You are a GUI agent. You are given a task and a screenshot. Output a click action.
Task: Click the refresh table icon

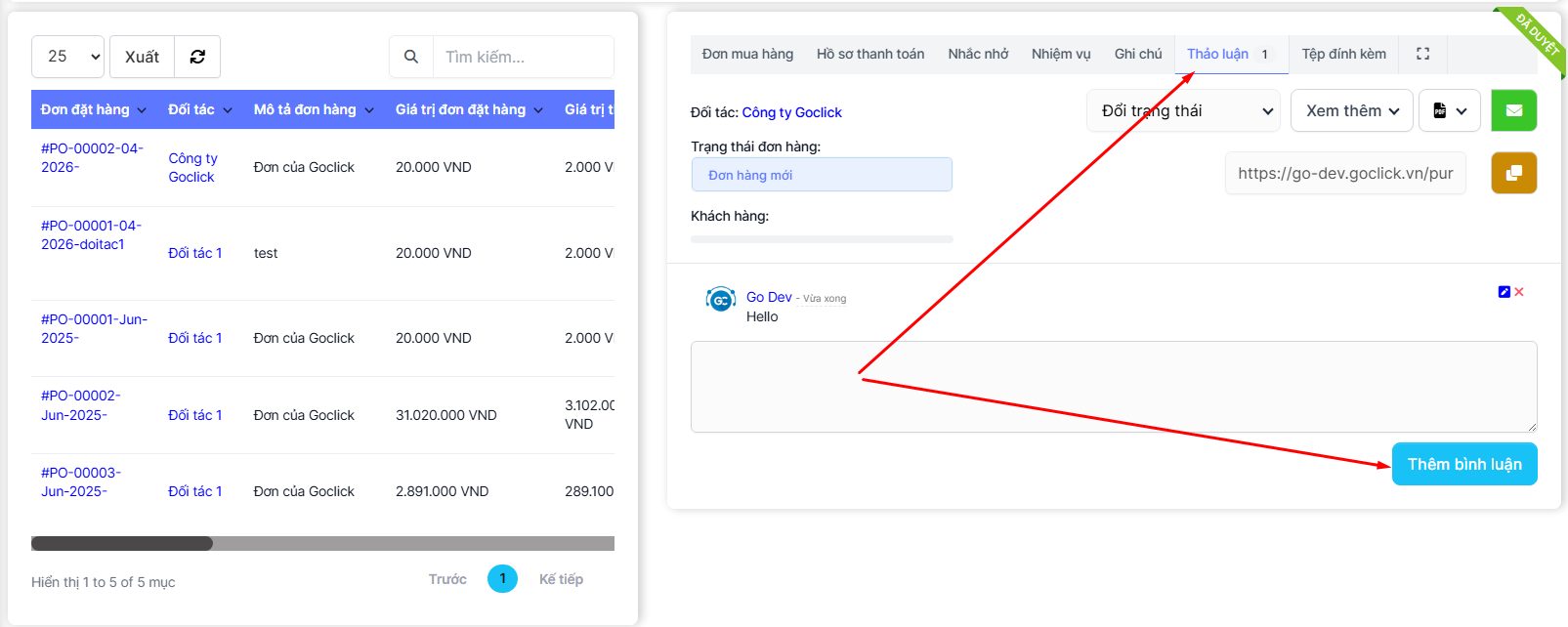[x=197, y=57]
